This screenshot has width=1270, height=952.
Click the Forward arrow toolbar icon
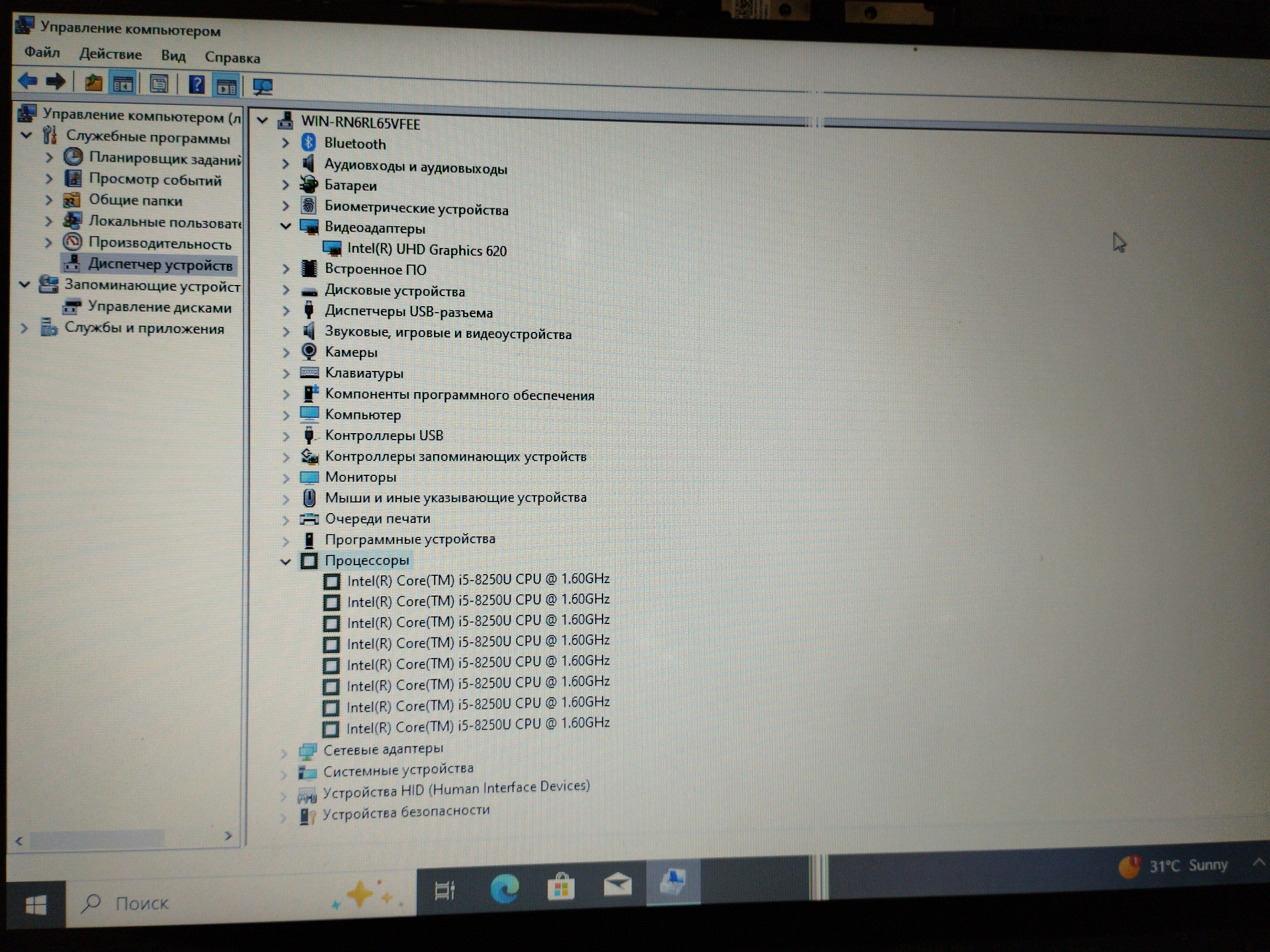click(x=56, y=82)
